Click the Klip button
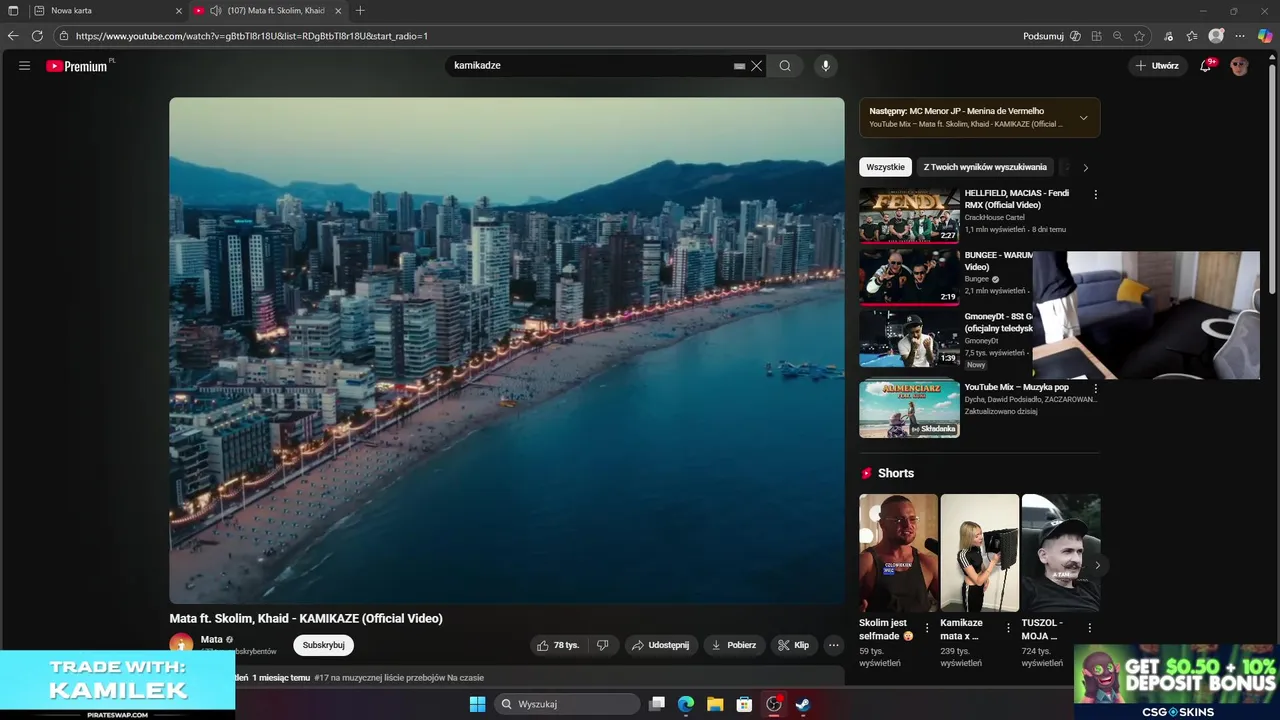 point(793,645)
